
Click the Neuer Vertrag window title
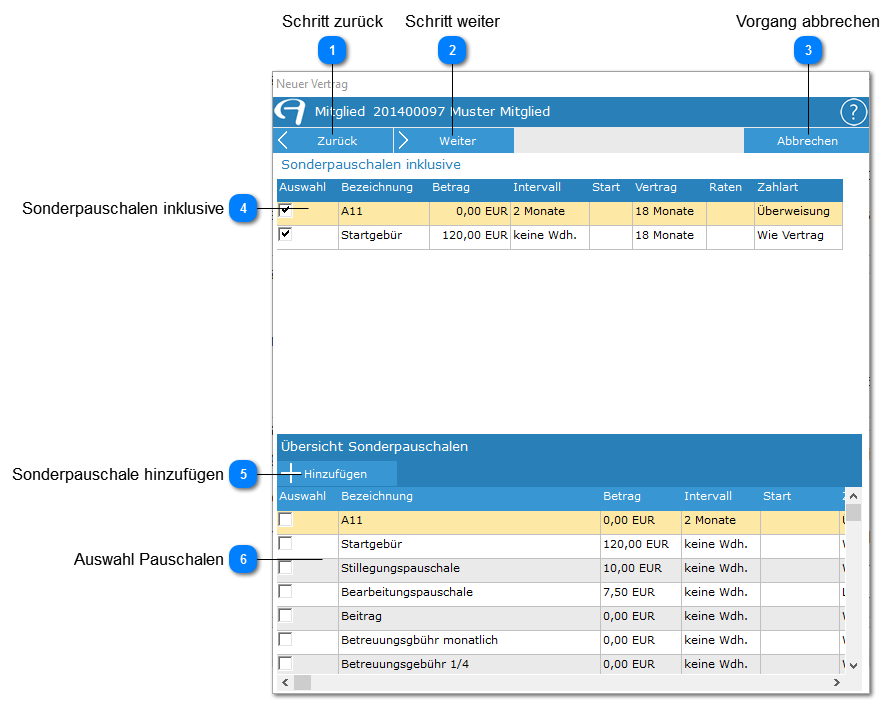[311, 84]
